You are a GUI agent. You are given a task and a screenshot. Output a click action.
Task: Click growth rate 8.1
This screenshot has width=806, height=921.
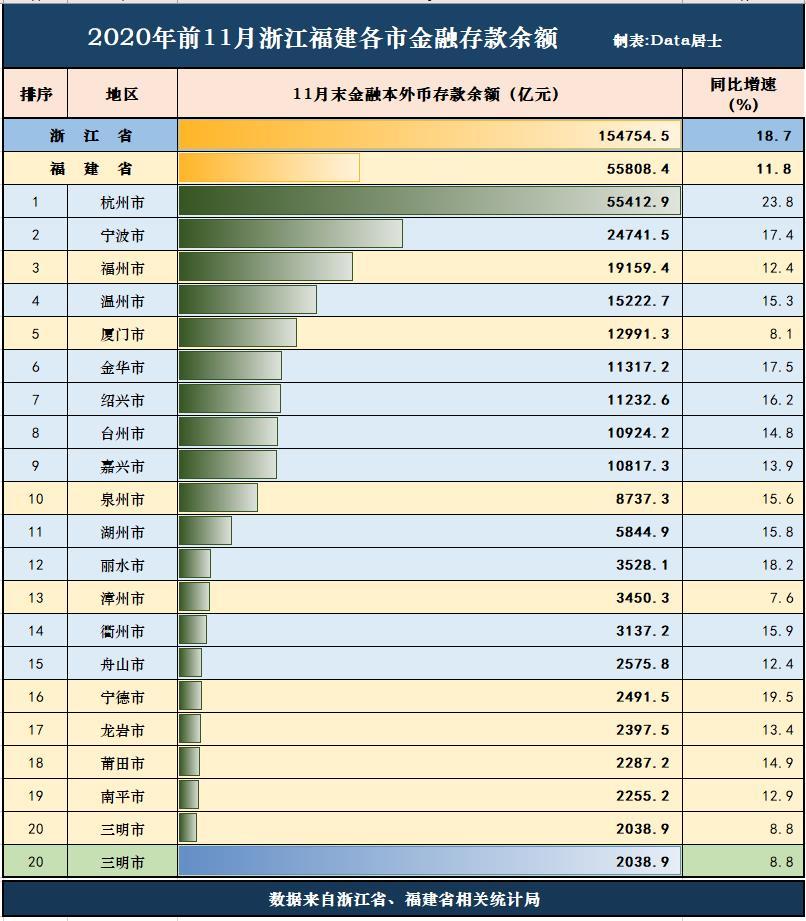(x=781, y=334)
